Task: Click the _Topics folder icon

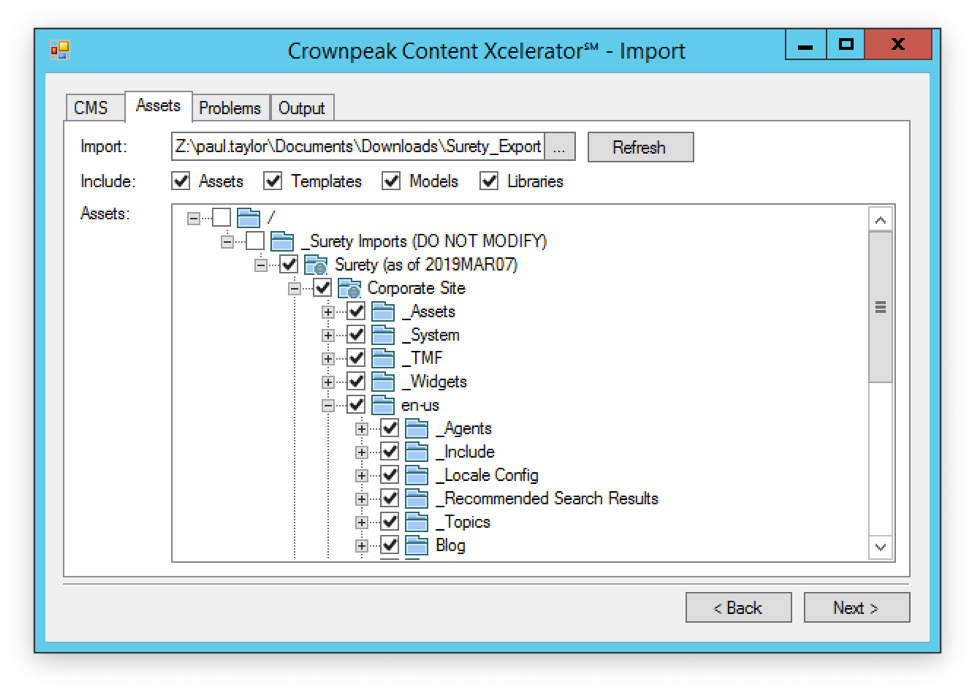Action: [x=416, y=522]
